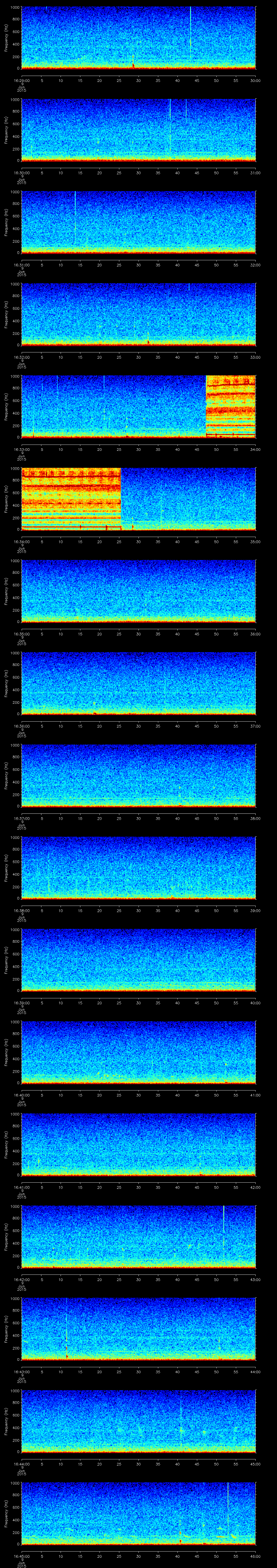Click the 16:29:00 start time label
Viewport: 277px width, 1568px height.
(x=21, y=80)
